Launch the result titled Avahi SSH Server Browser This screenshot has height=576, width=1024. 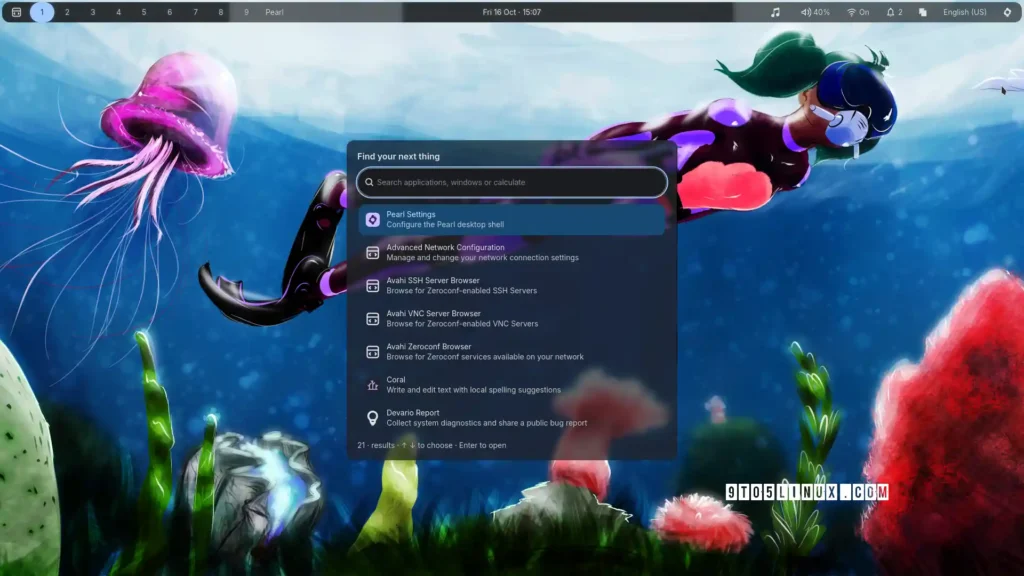click(x=512, y=285)
